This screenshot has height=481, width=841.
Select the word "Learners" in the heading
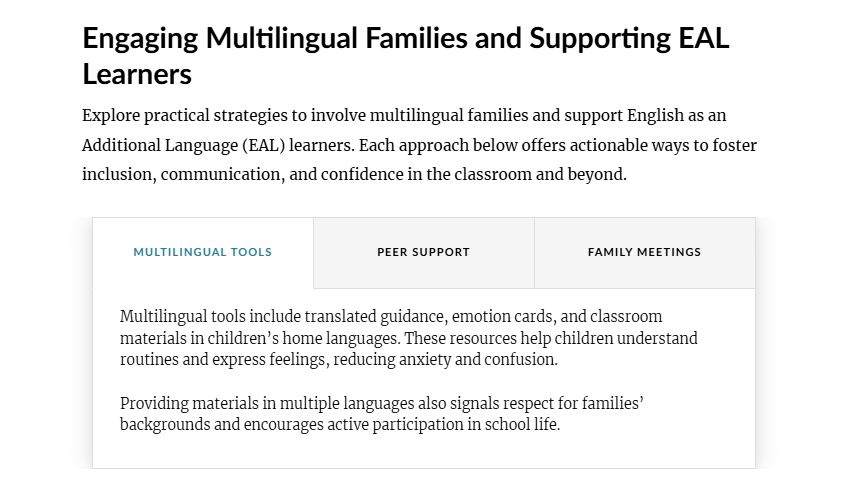tap(137, 74)
